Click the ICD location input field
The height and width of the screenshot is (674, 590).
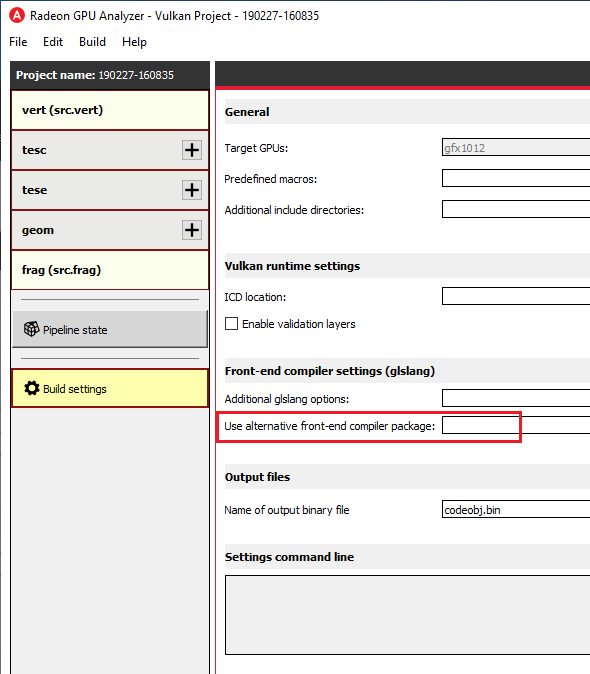(516, 296)
